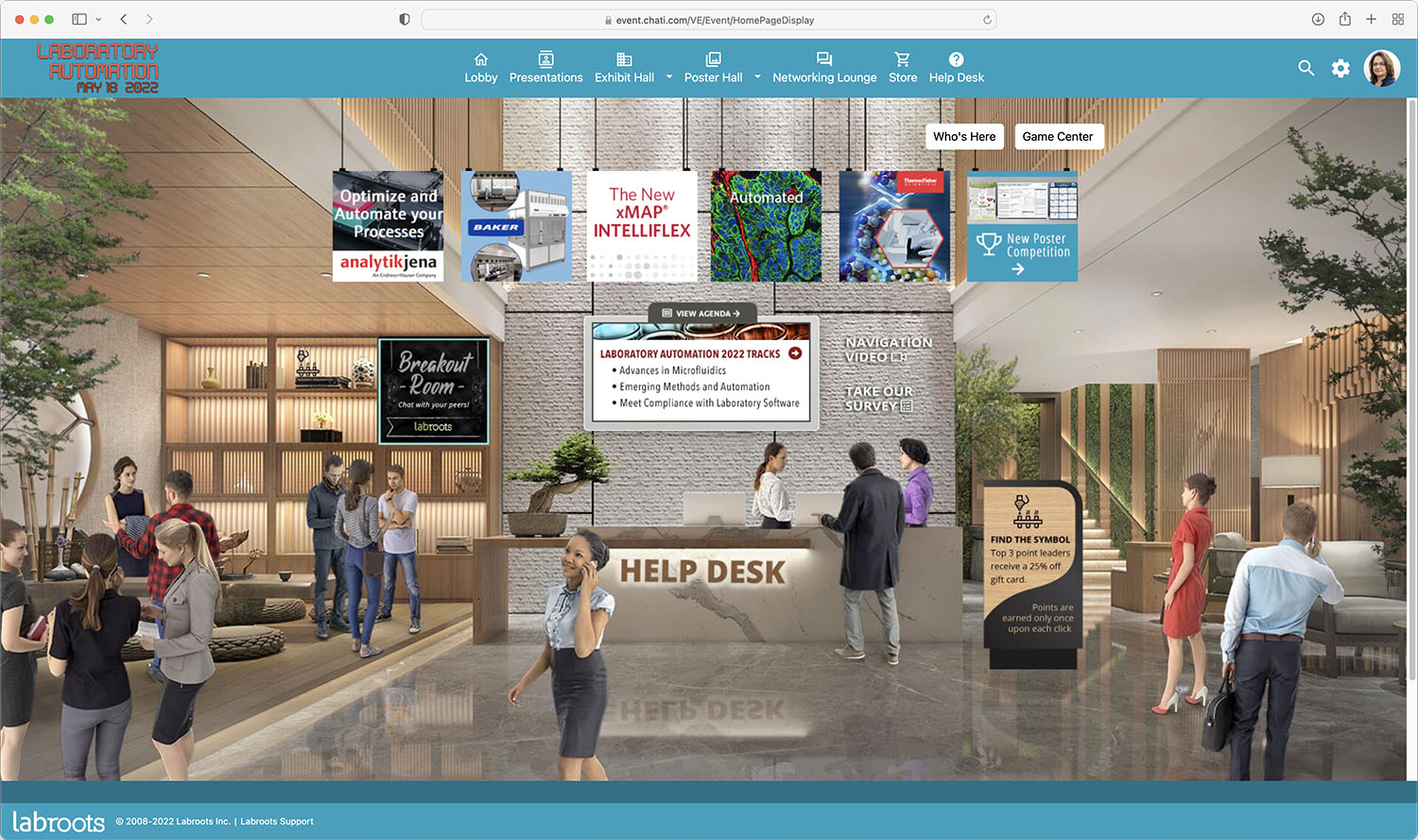Select the Lobby home icon
This screenshot has height=840, width=1418.
481,60
